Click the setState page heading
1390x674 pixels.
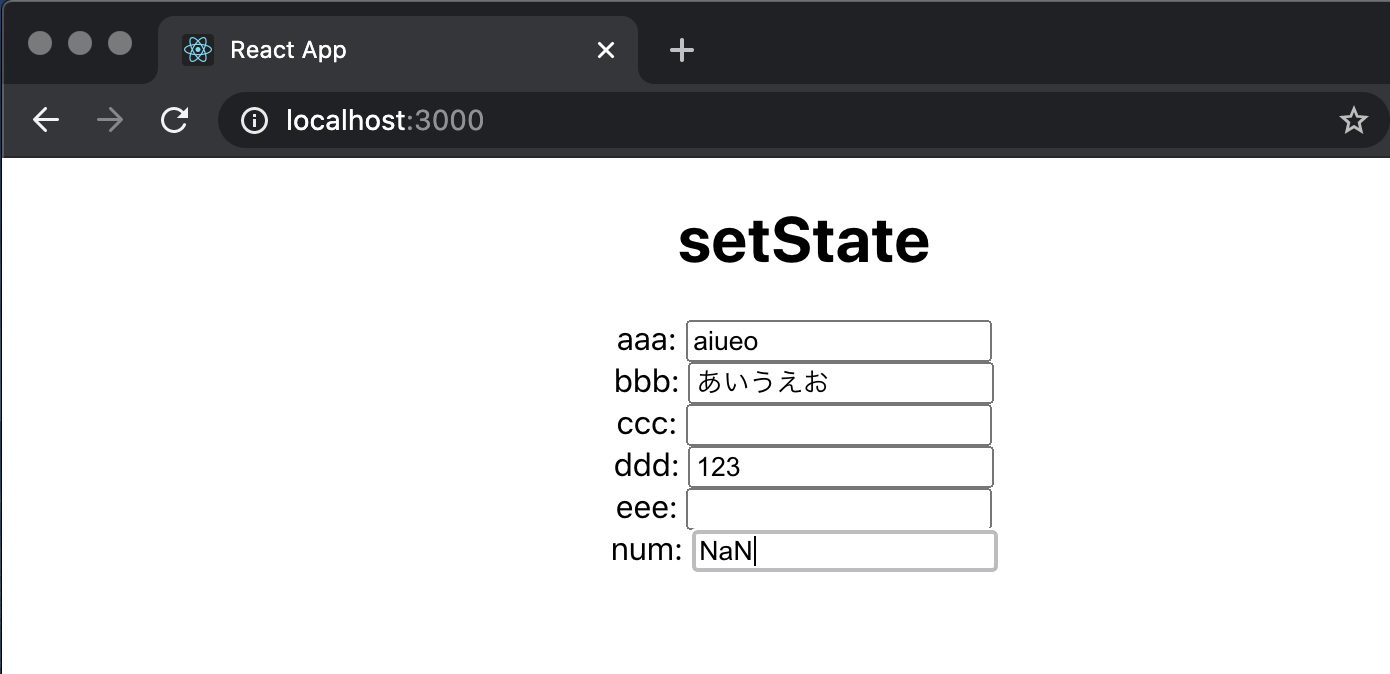[x=805, y=240]
